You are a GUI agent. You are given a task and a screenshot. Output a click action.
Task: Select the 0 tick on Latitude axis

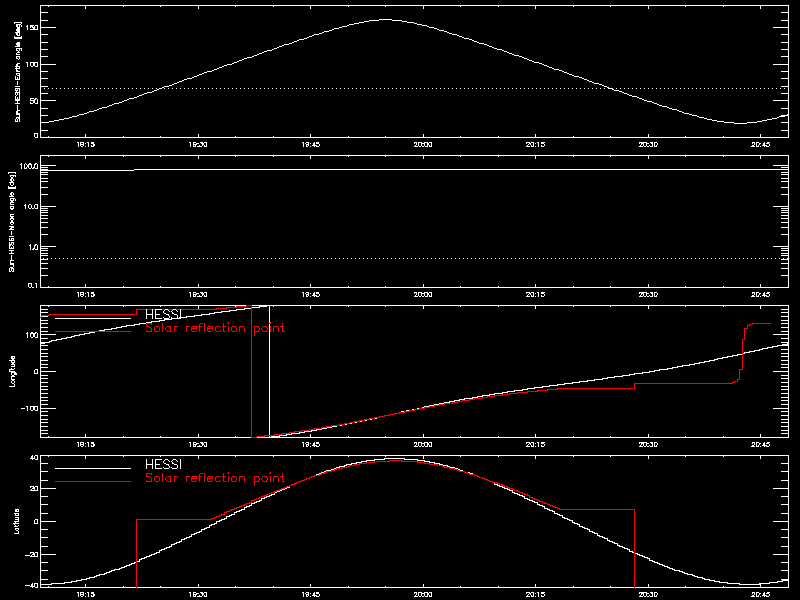coord(36,521)
